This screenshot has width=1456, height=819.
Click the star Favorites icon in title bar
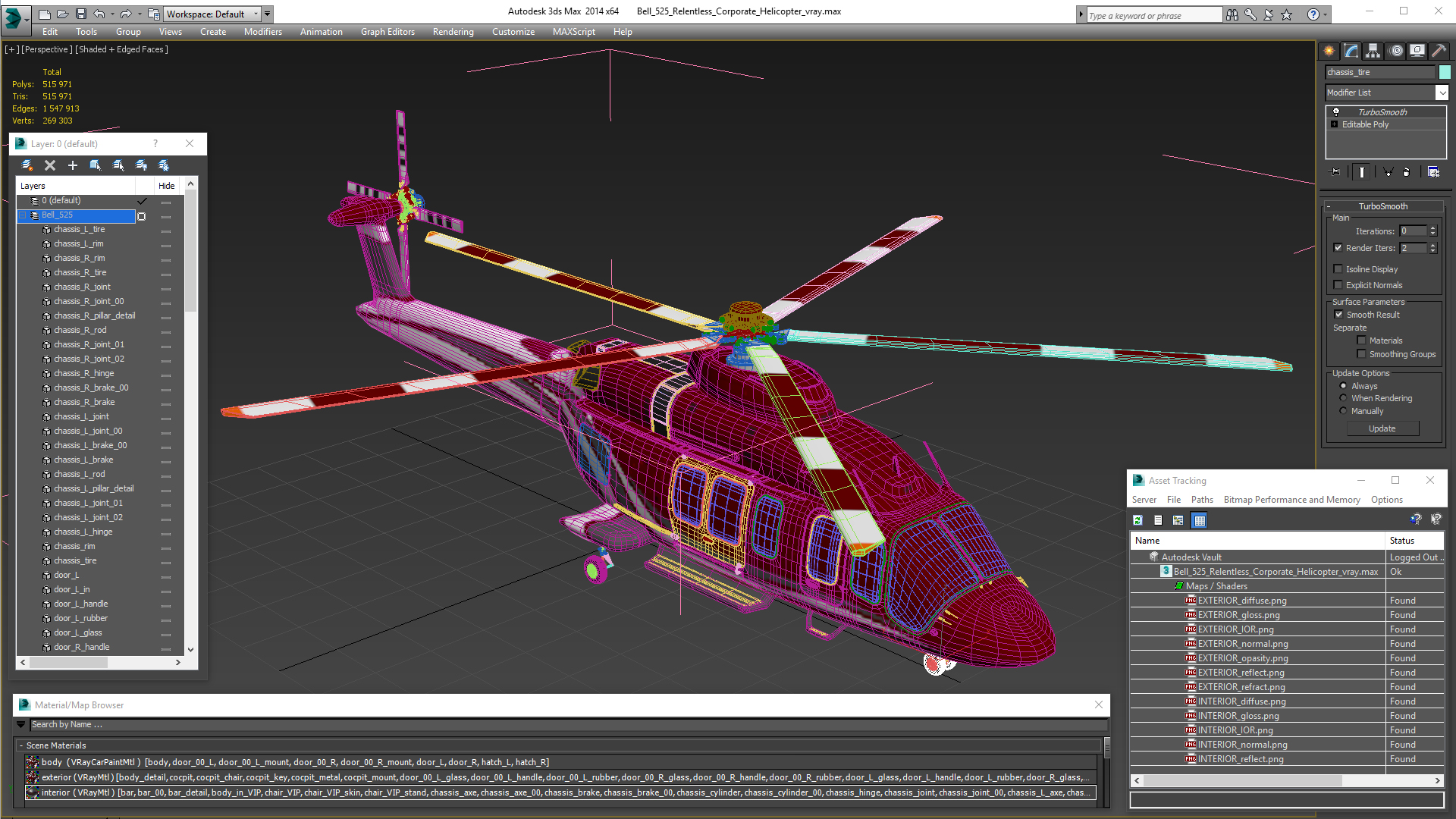tap(1287, 14)
